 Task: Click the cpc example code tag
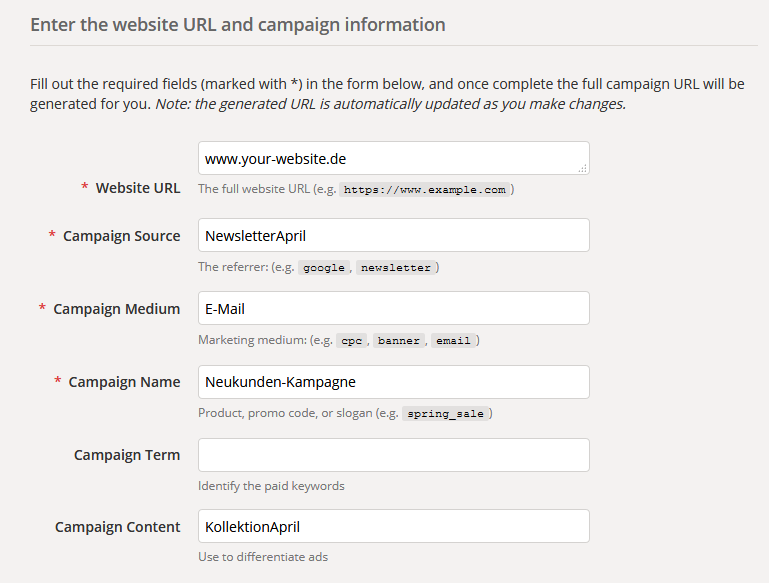pos(352,341)
